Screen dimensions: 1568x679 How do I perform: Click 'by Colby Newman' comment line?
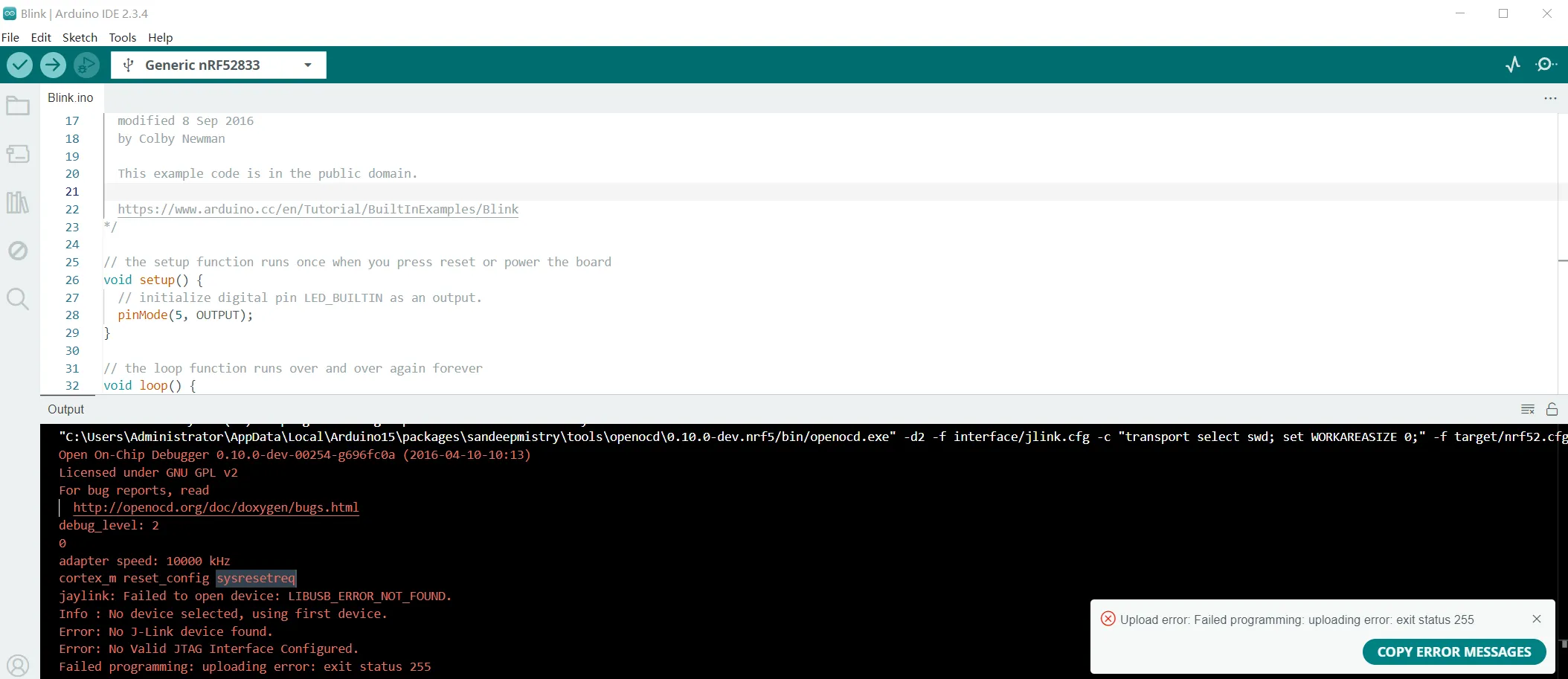click(171, 139)
